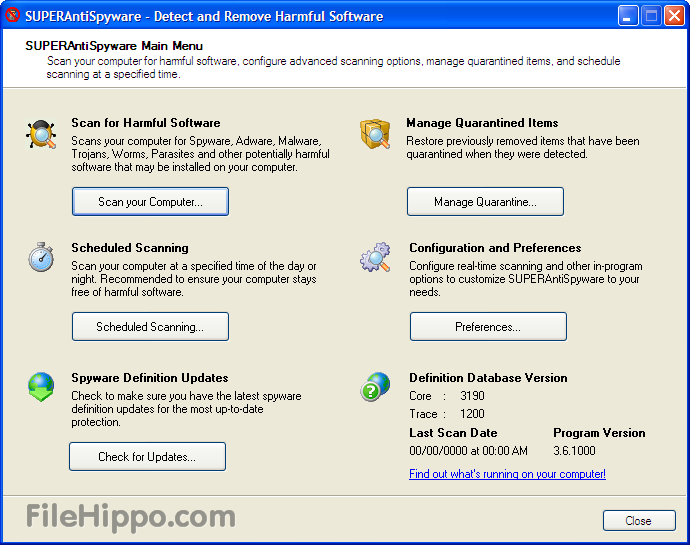690x545 pixels.
Task: Minimize the SUPERAntiSpyware window
Action: point(628,16)
